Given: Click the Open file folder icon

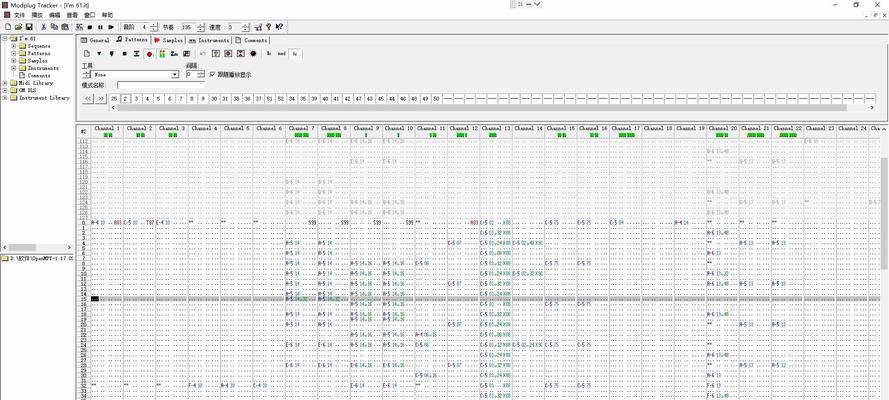Looking at the screenshot, I should click(x=18, y=27).
